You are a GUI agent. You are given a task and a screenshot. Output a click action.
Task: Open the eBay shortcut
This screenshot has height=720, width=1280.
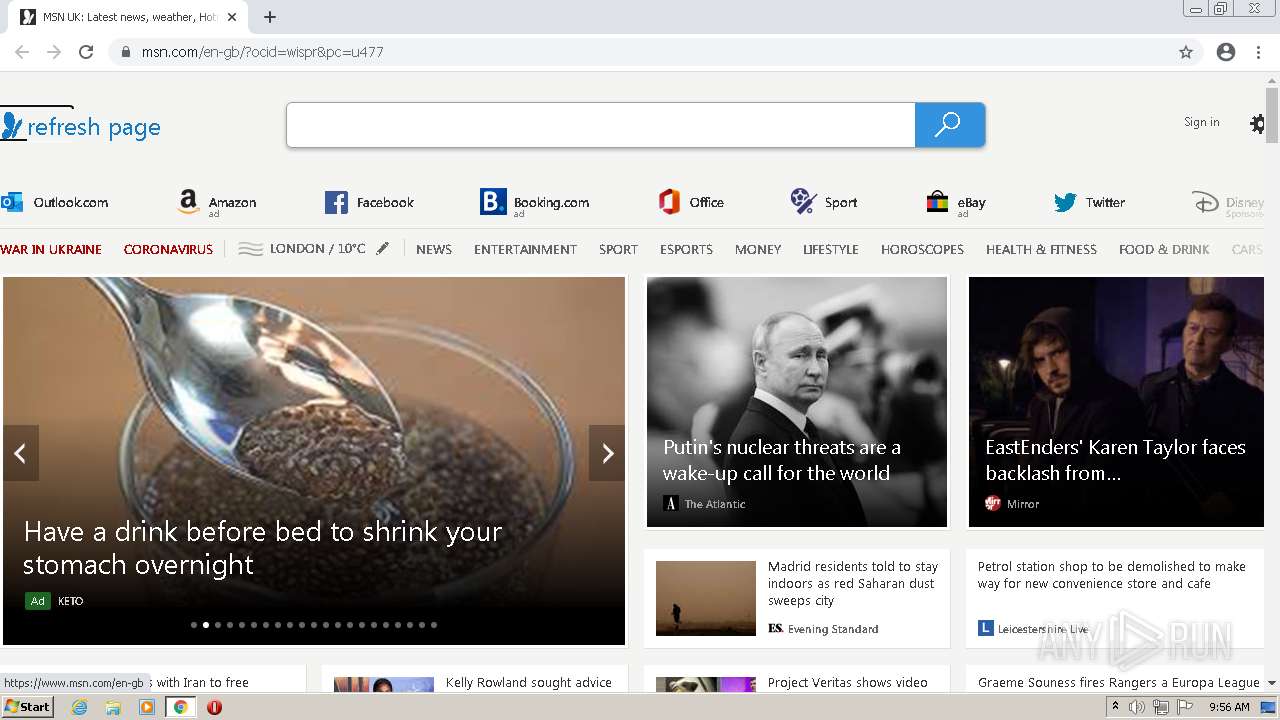[x=956, y=203]
